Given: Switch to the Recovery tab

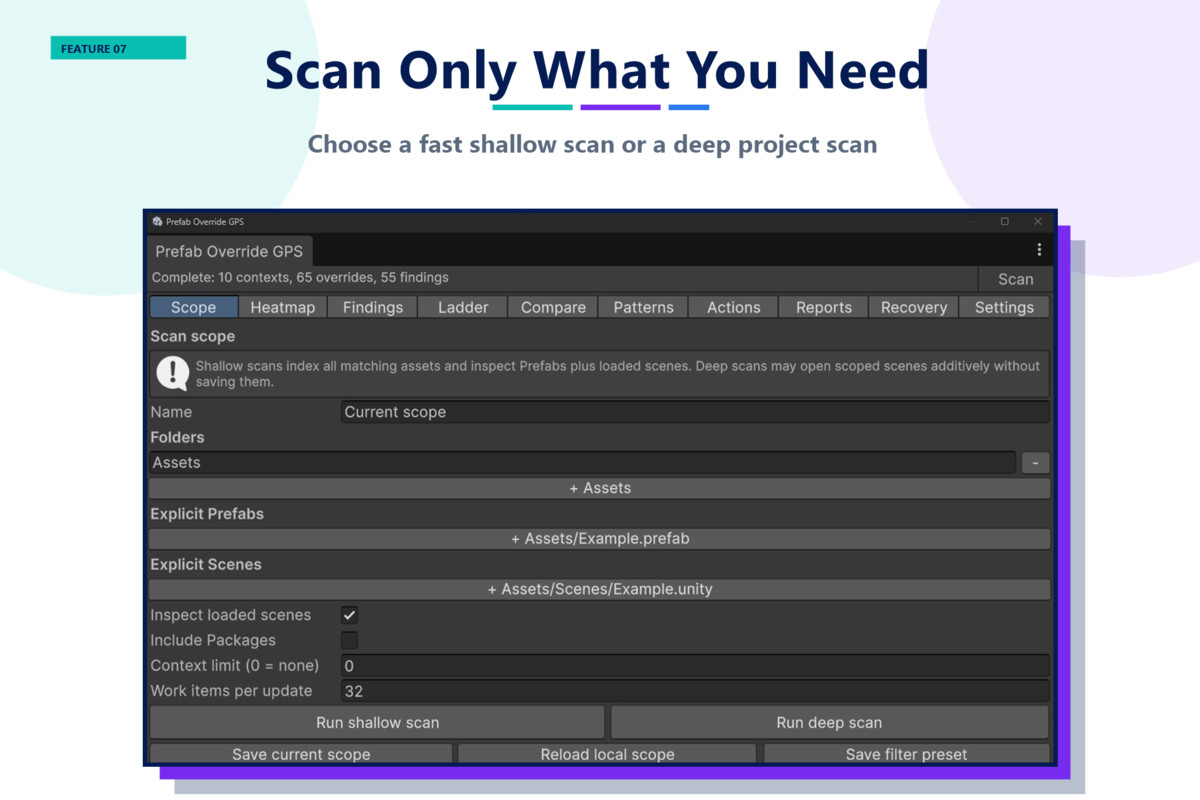Looking at the screenshot, I should pyautogui.click(x=914, y=307).
